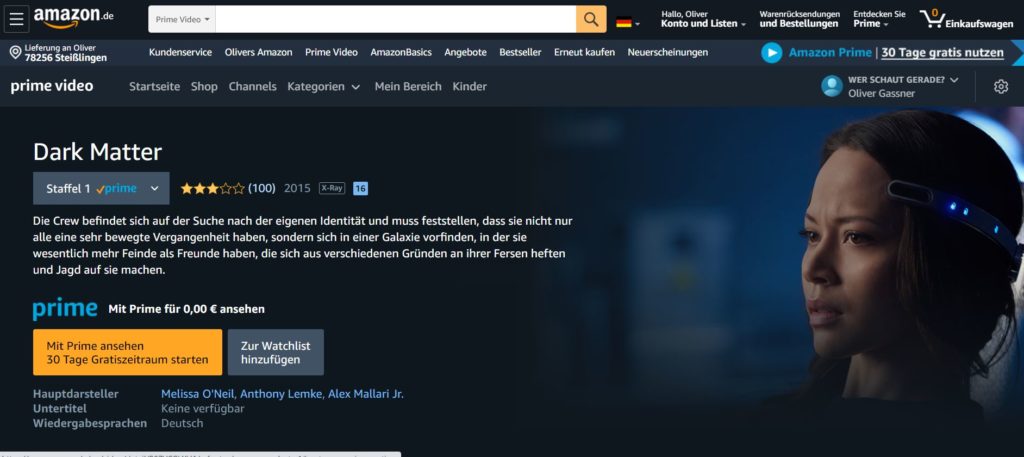The height and width of the screenshot is (457, 1024).
Task: Click the Dark Matter title
Action: point(97,152)
